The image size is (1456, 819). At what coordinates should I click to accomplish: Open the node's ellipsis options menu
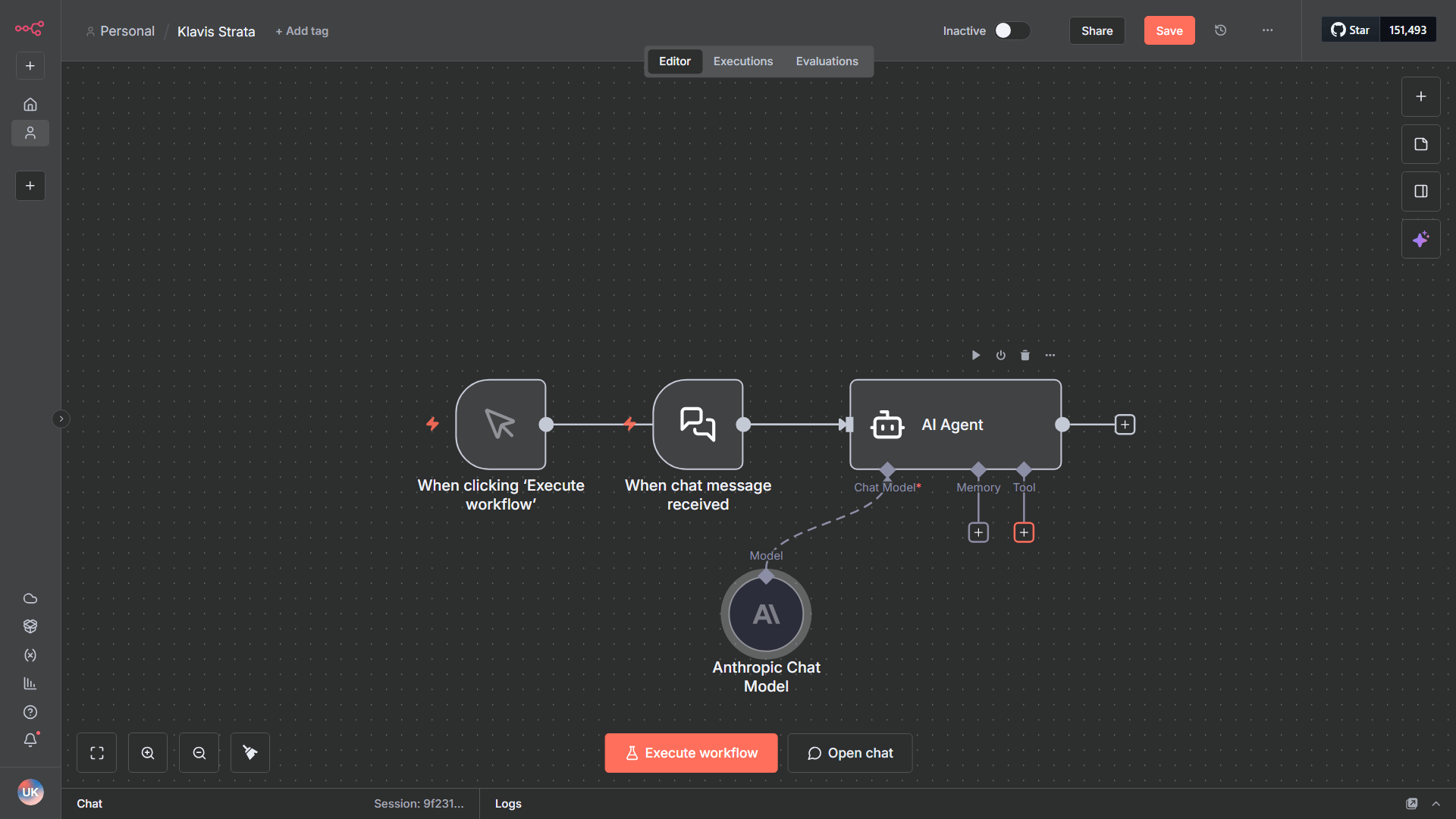(1050, 355)
